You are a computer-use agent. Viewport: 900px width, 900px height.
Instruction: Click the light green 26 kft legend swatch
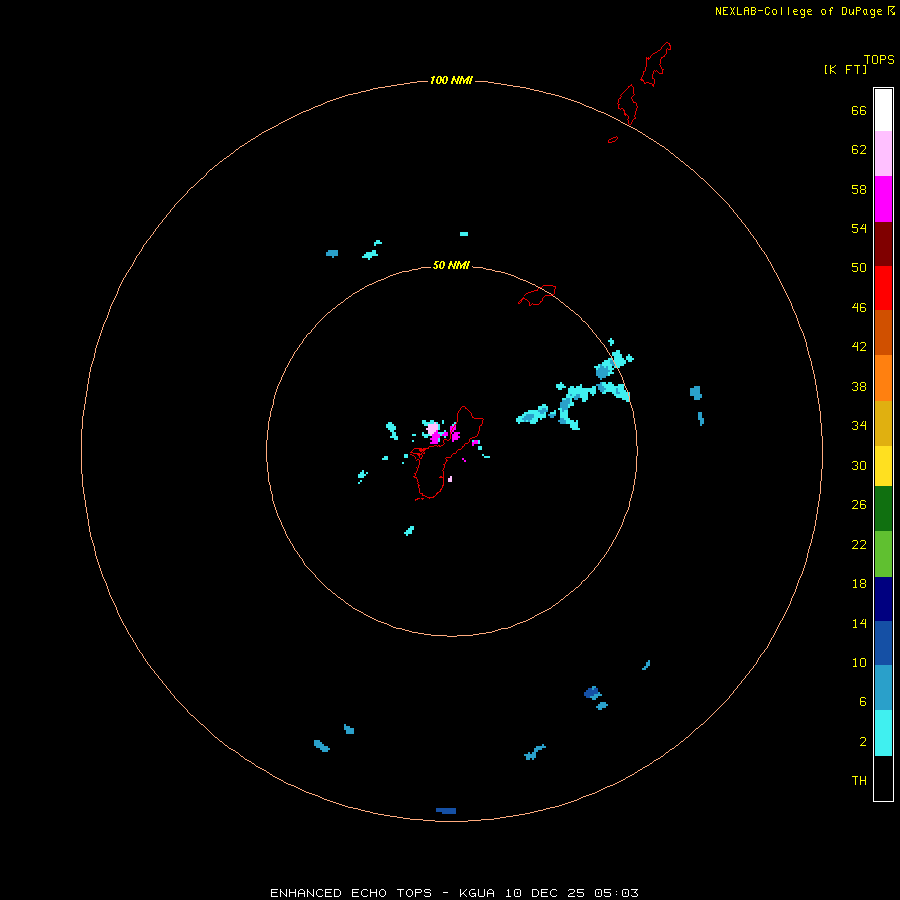point(883,554)
